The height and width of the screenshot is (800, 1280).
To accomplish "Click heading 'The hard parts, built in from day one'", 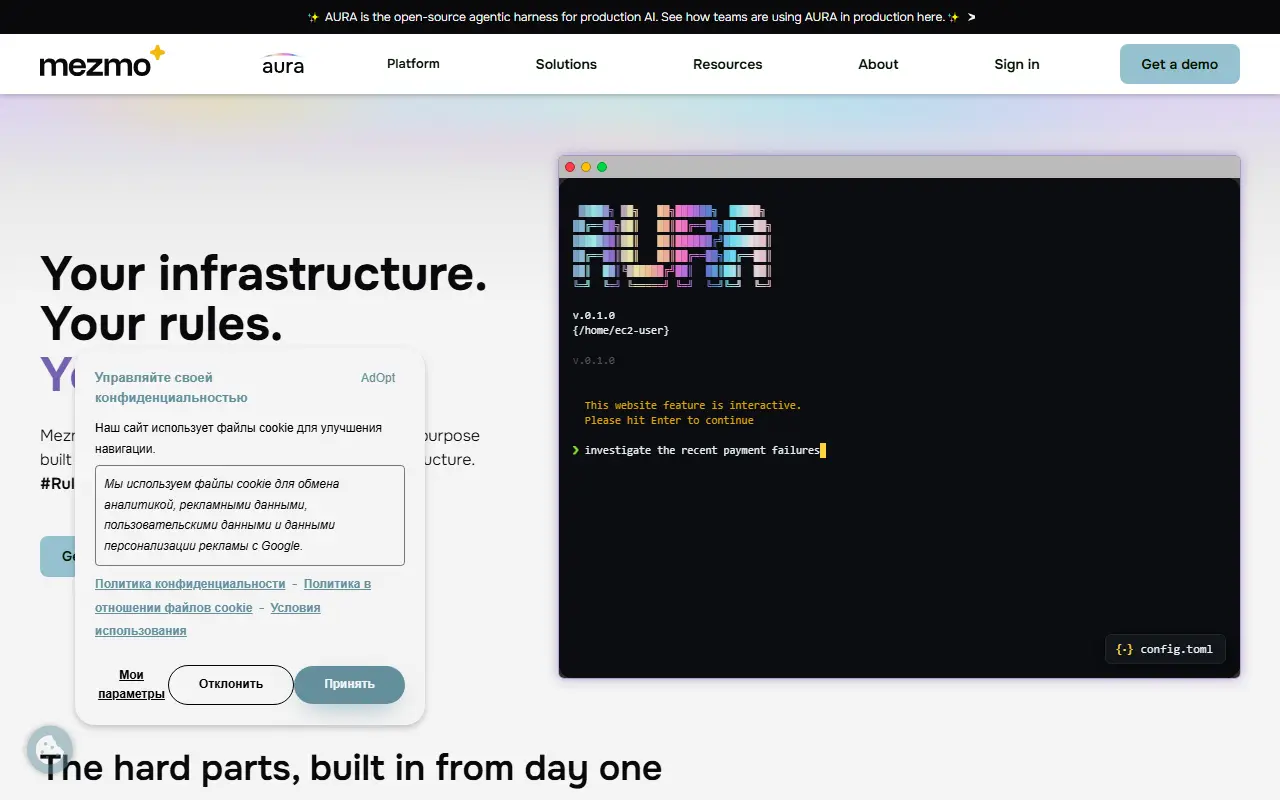I will [351, 768].
